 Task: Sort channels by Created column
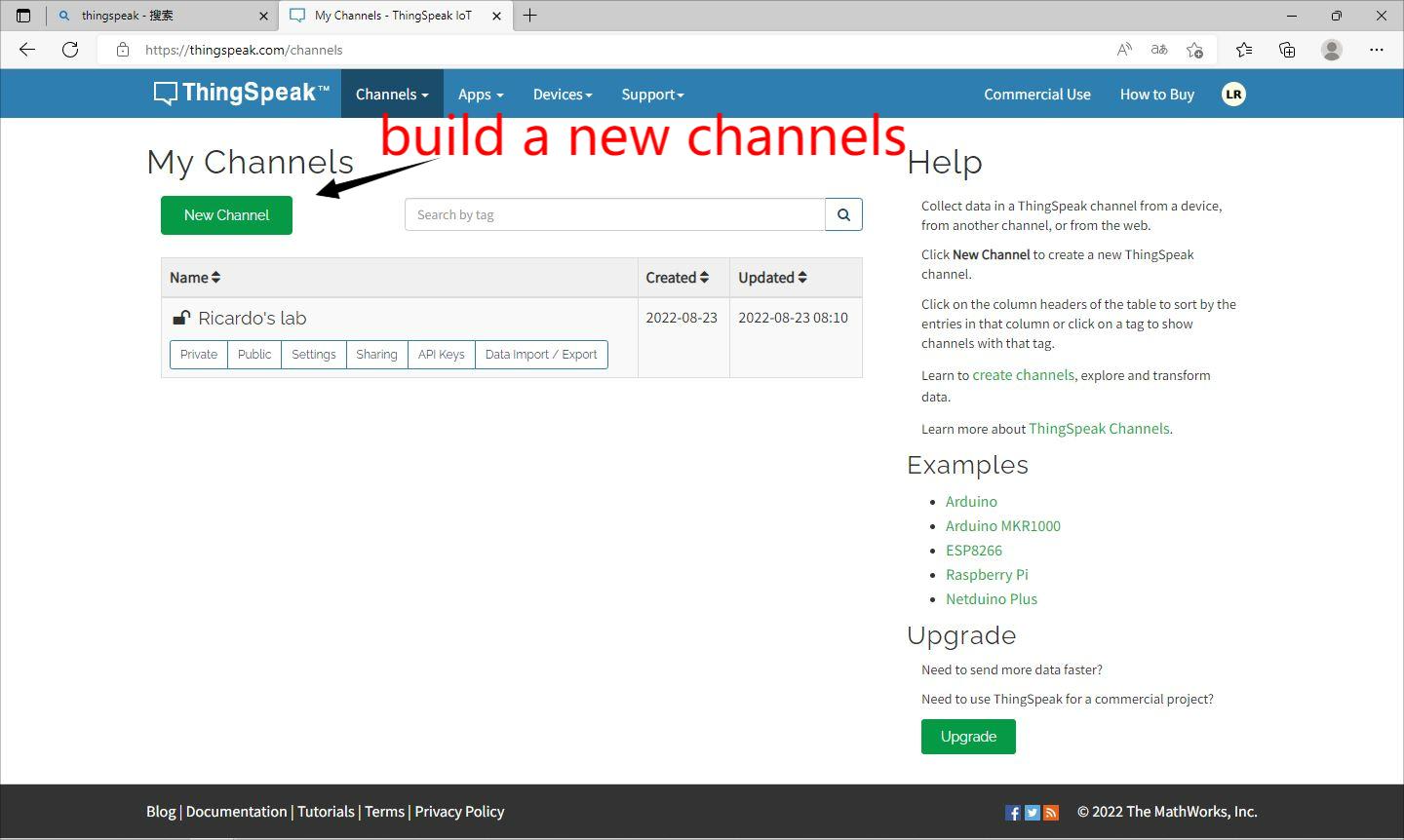click(x=678, y=278)
